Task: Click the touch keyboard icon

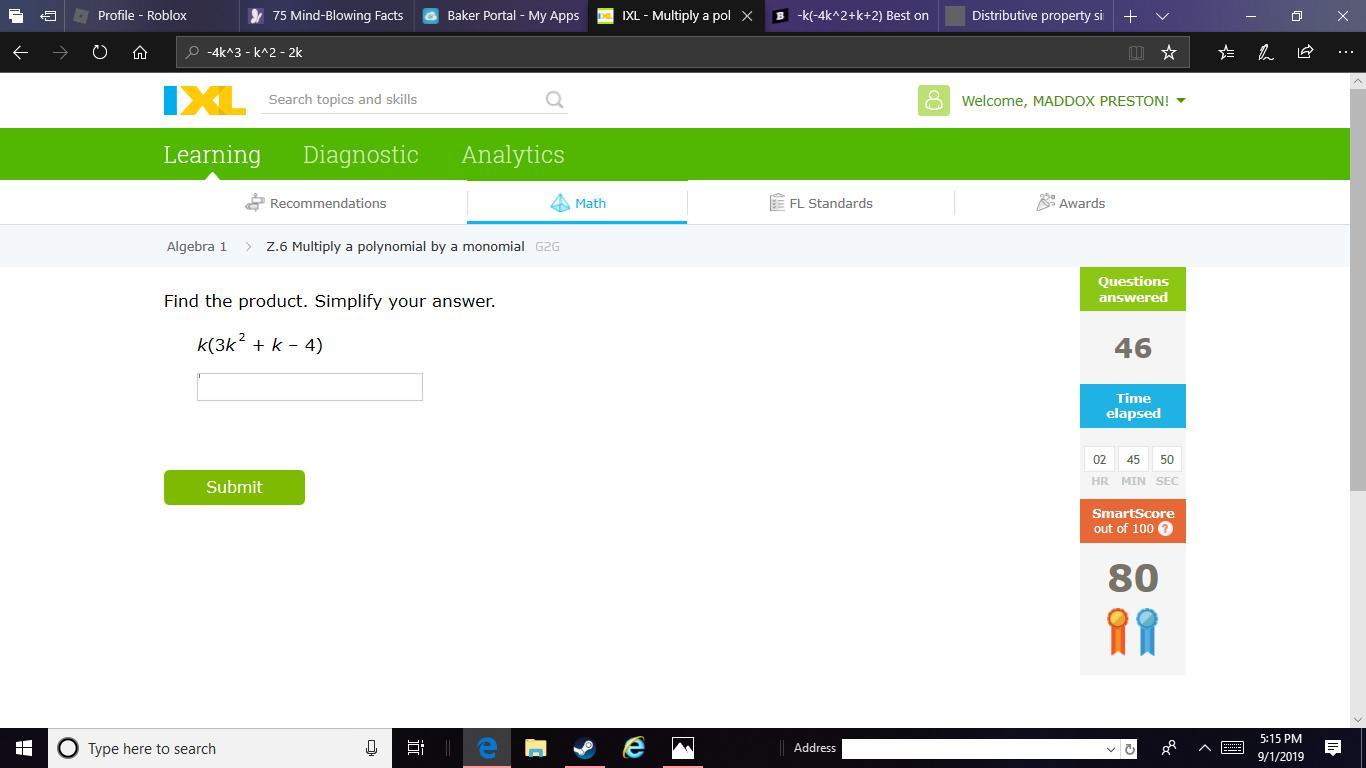Action: pyautogui.click(x=1233, y=748)
